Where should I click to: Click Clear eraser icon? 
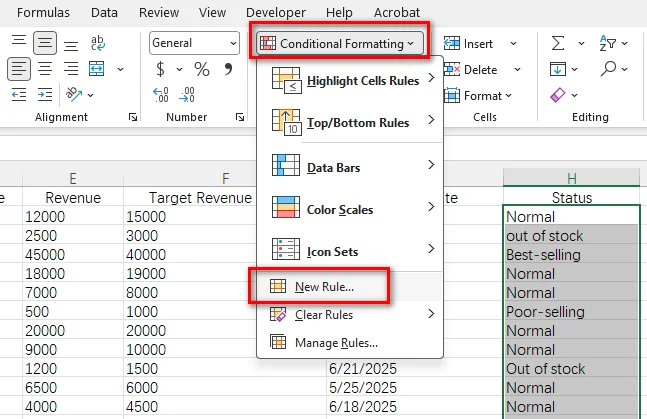558,95
